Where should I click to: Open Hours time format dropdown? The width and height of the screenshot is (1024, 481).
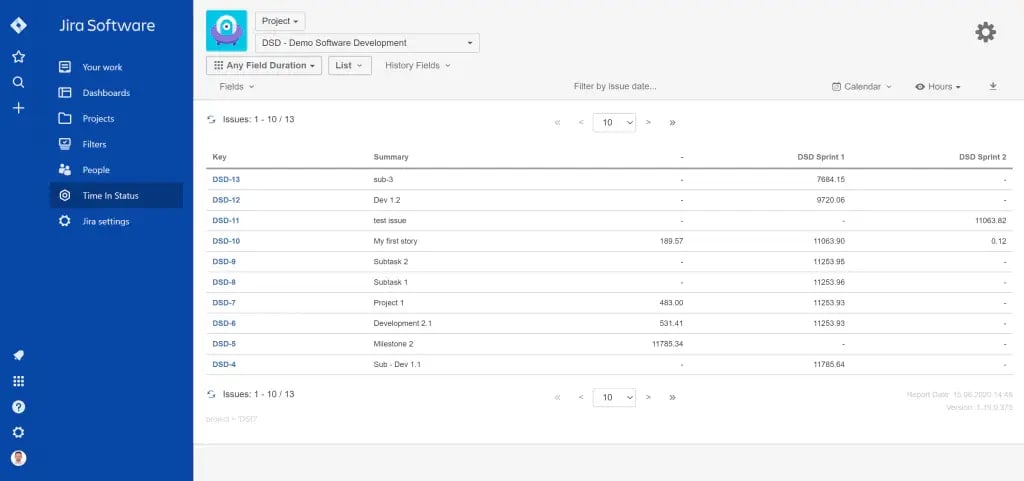click(938, 86)
